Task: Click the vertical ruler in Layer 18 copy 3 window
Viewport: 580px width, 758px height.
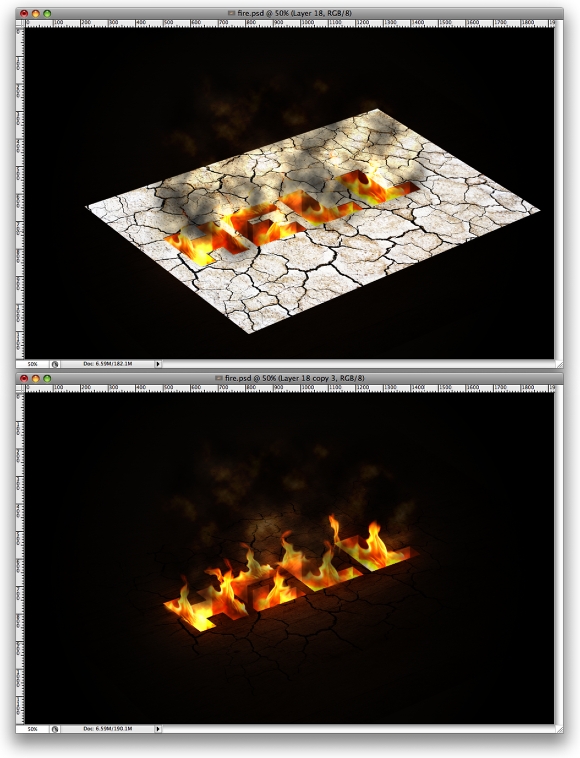Action: coord(20,557)
